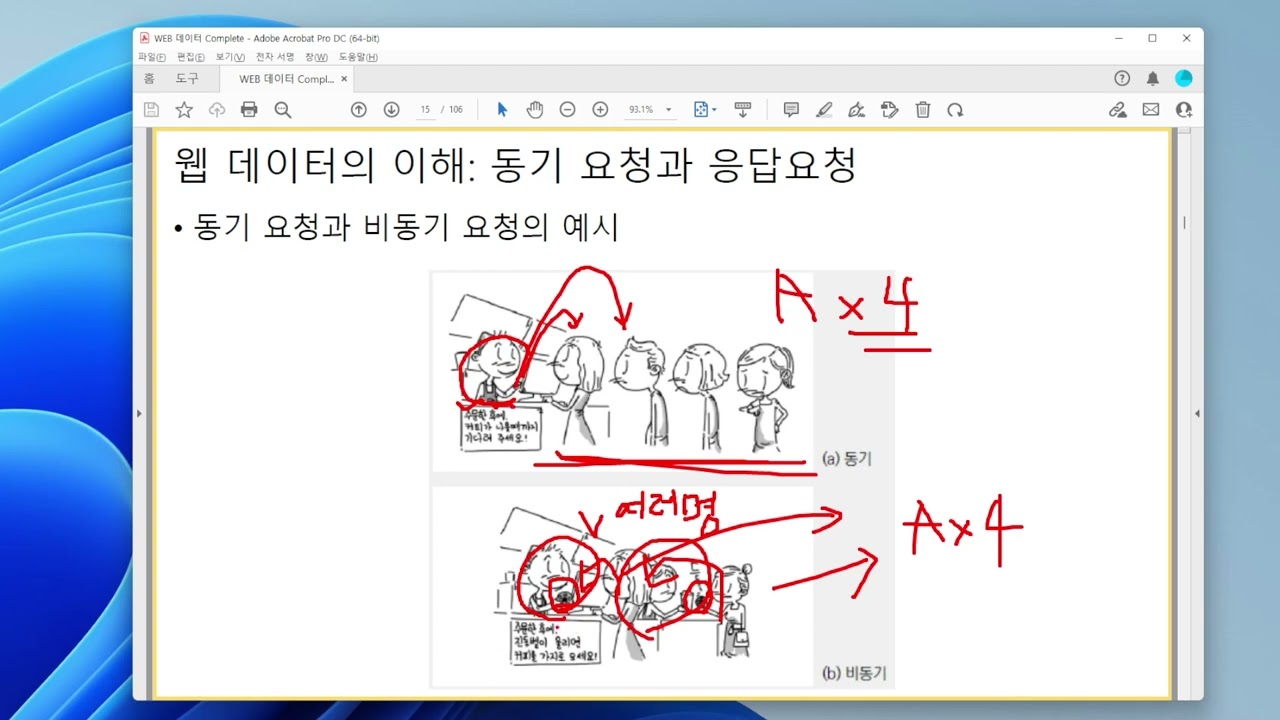Open the 보기 menu
1280x720 pixels.
pos(230,57)
